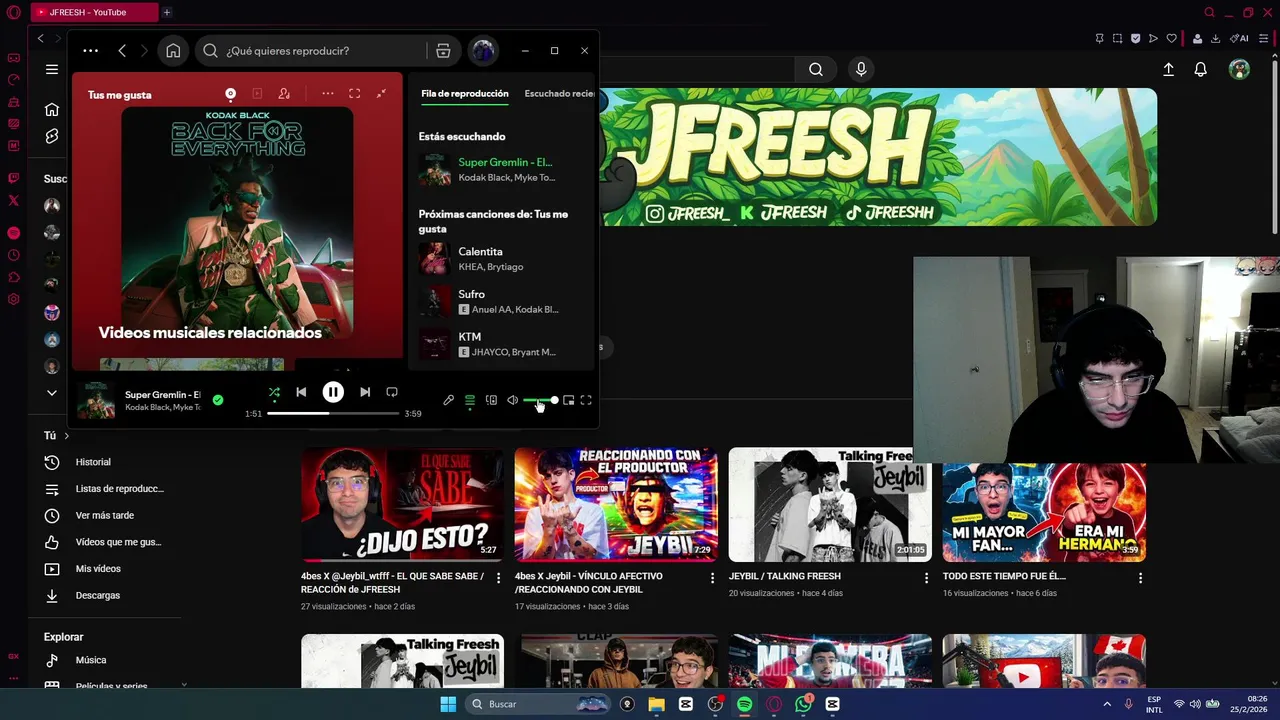Open options menu for EL QUE SABE SABE video
This screenshot has height=720, width=1280.
coord(499,578)
